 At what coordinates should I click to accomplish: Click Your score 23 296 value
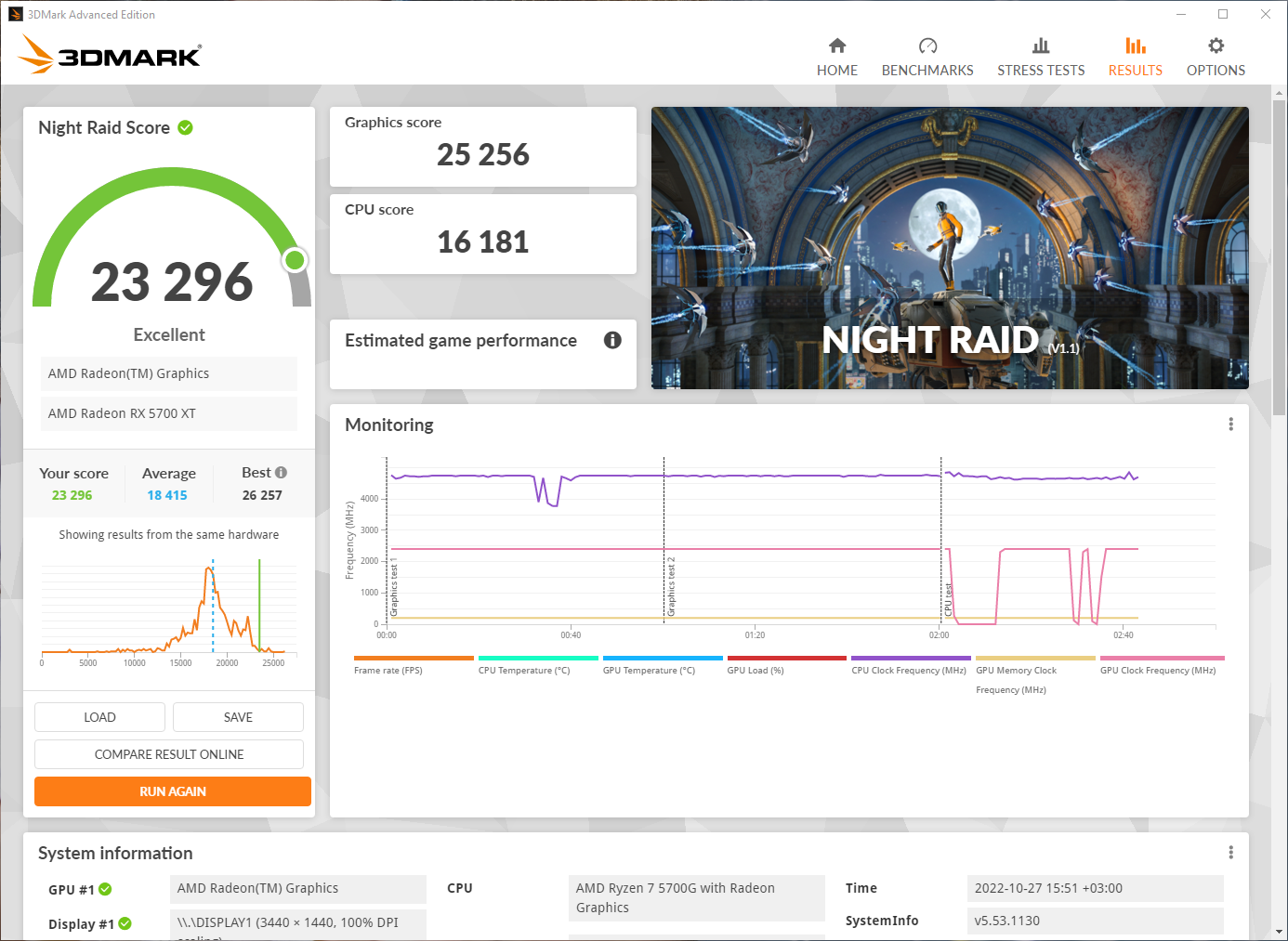(72, 495)
